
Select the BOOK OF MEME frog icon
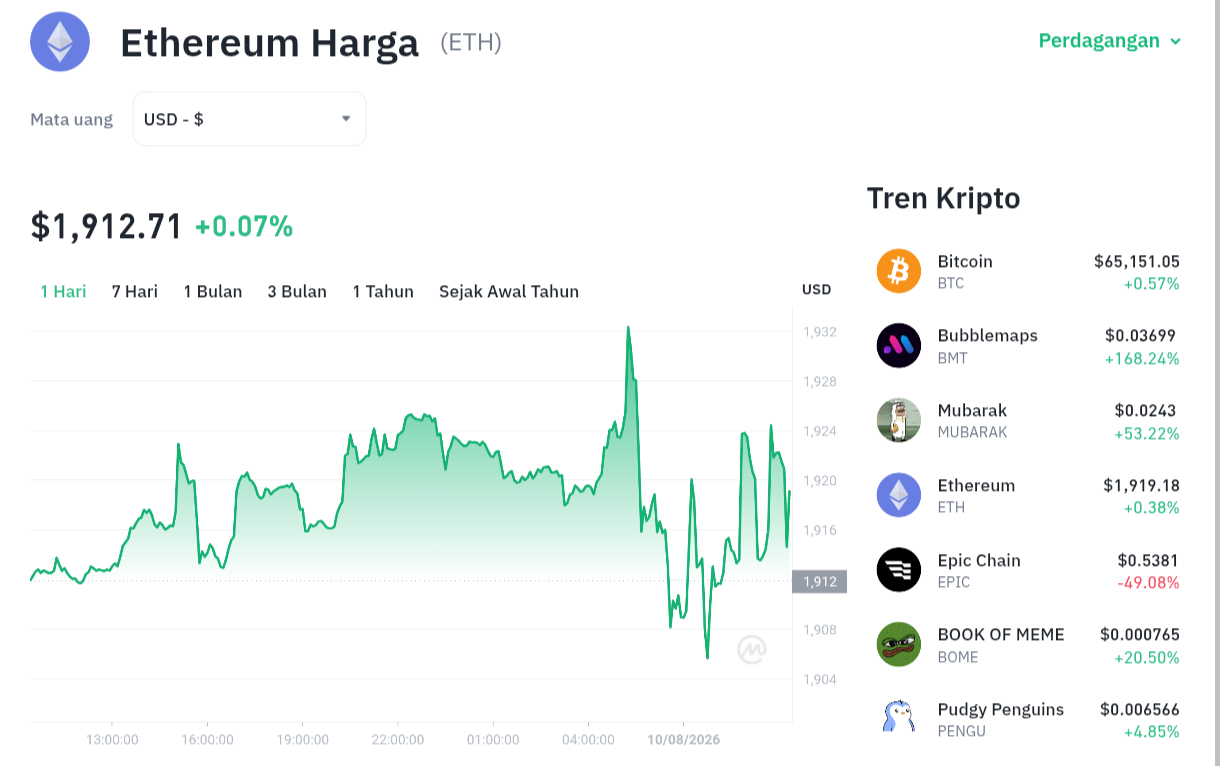(x=898, y=645)
